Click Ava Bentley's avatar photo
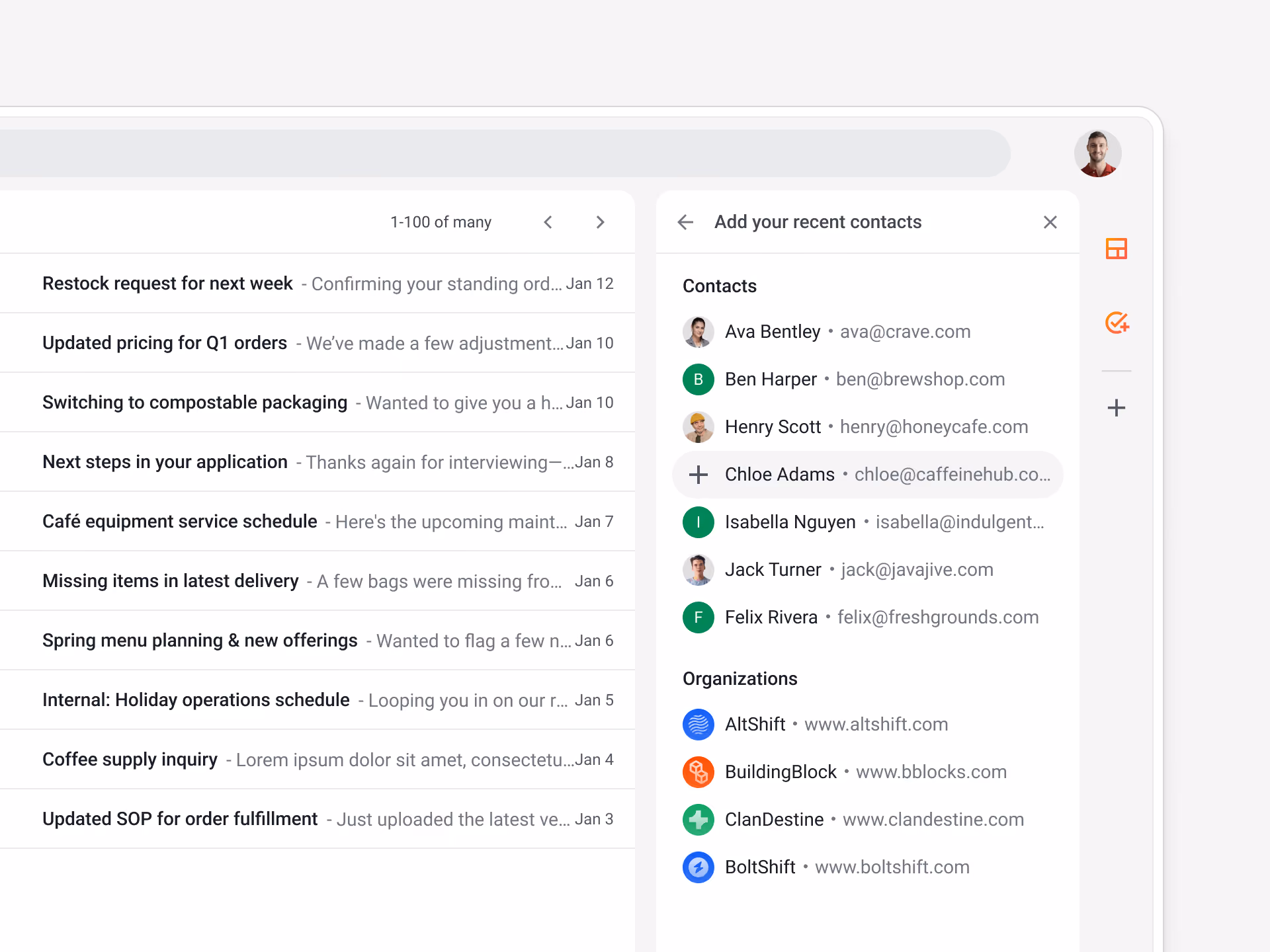The height and width of the screenshot is (952, 1270). pos(698,332)
